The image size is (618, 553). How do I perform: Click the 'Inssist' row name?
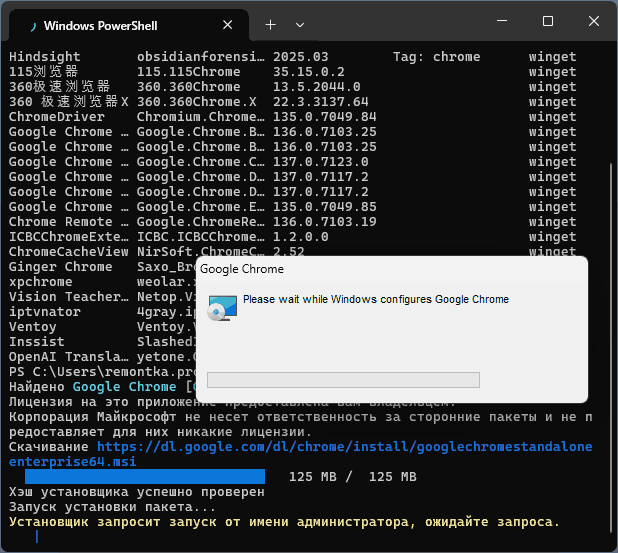(x=37, y=341)
